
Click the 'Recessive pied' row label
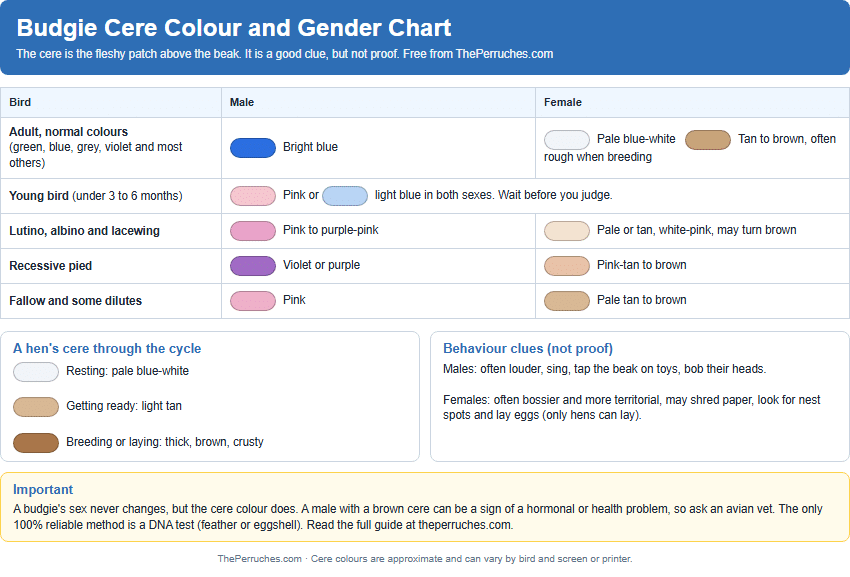pyautogui.click(x=50, y=266)
